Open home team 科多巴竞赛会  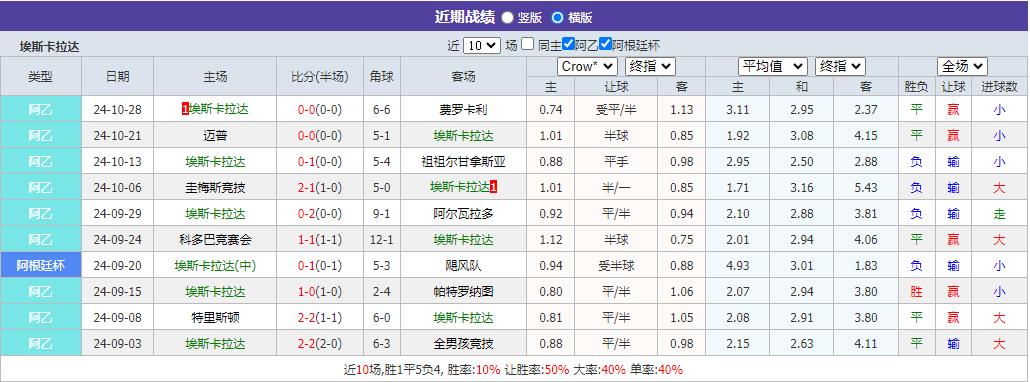pos(215,240)
